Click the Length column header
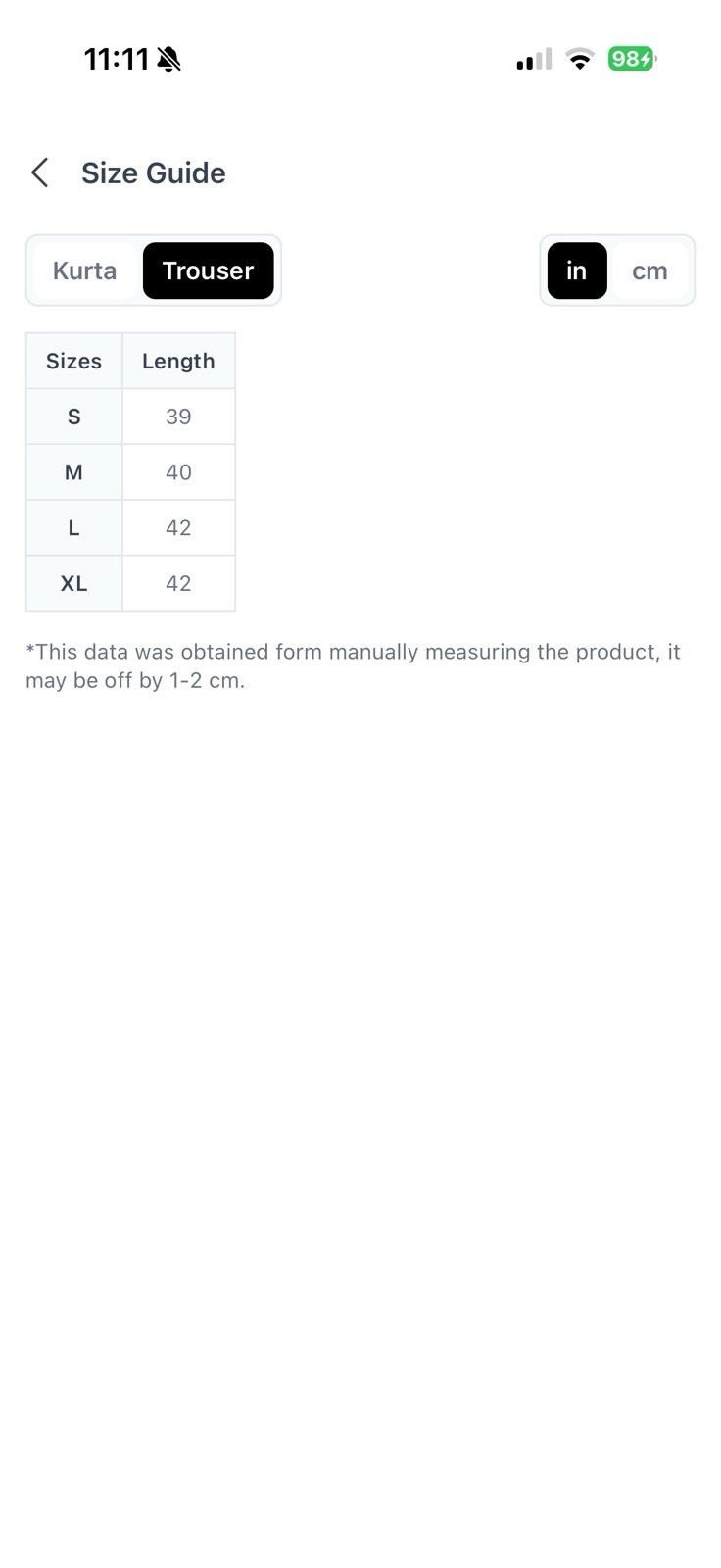The height and width of the screenshot is (1568, 721). click(x=178, y=361)
